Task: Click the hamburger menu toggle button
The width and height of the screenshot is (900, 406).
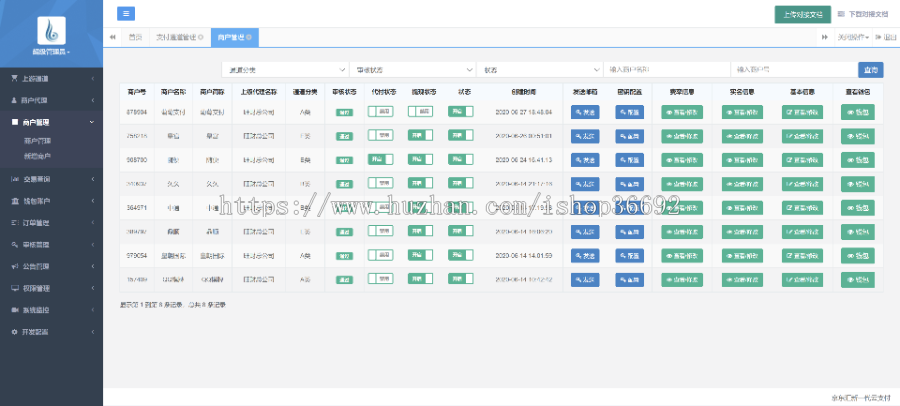Action: (126, 14)
